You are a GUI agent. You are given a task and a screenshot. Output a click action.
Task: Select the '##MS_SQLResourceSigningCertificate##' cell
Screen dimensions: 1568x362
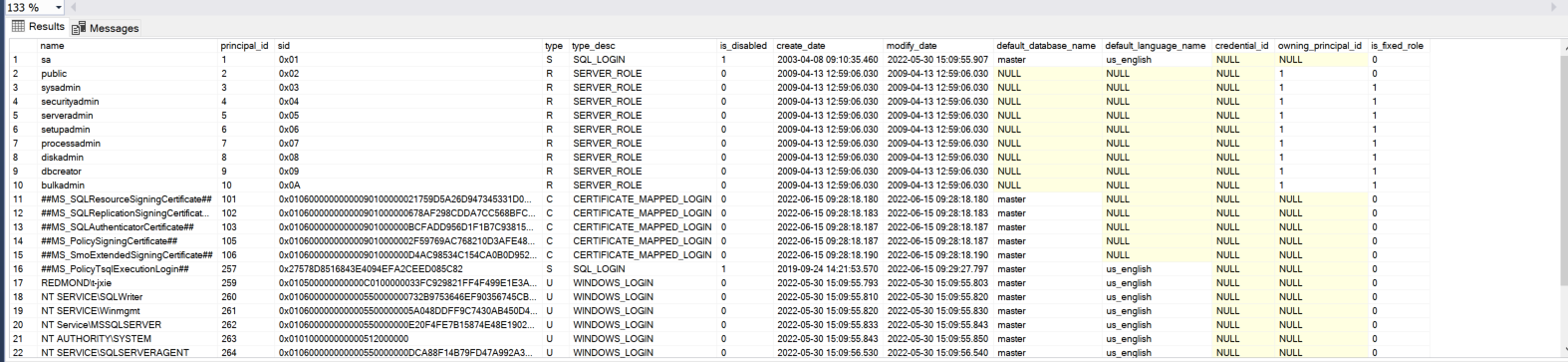coord(128,199)
